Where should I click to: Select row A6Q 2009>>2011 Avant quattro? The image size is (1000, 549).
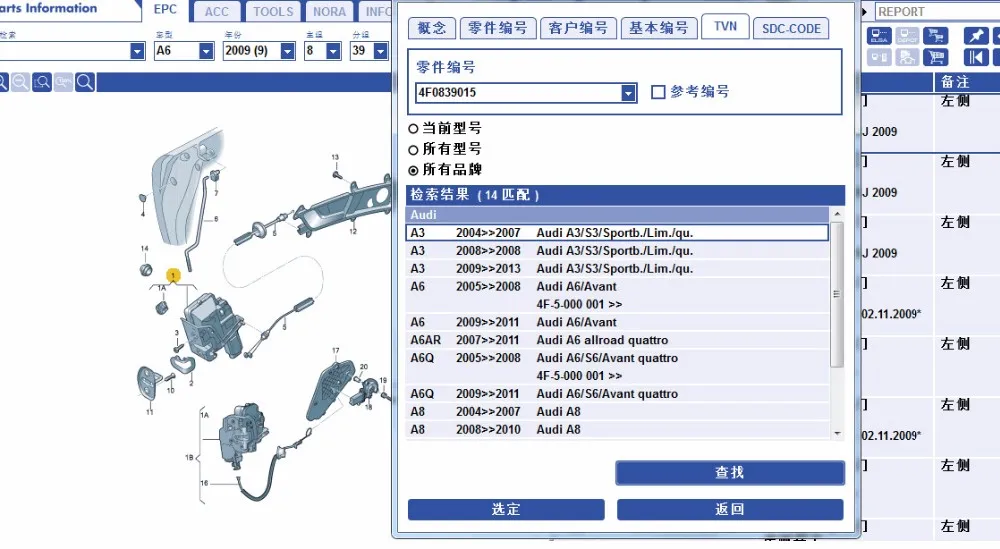point(617,393)
